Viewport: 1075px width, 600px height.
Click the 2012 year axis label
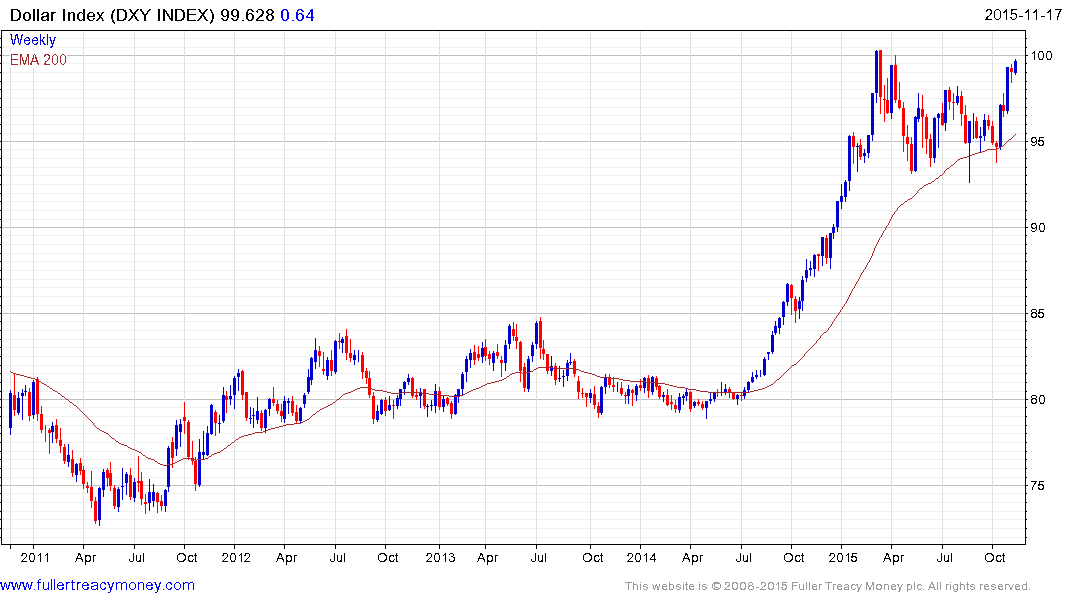(237, 557)
